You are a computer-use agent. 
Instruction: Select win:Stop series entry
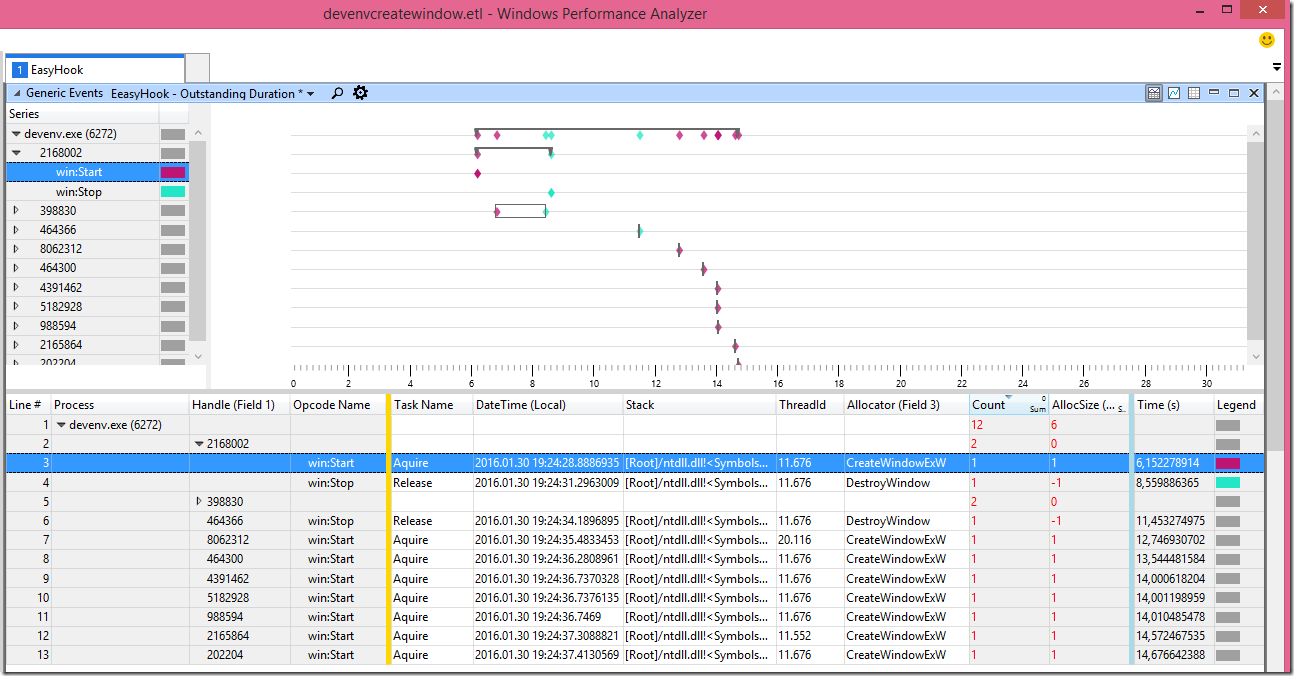click(x=79, y=192)
